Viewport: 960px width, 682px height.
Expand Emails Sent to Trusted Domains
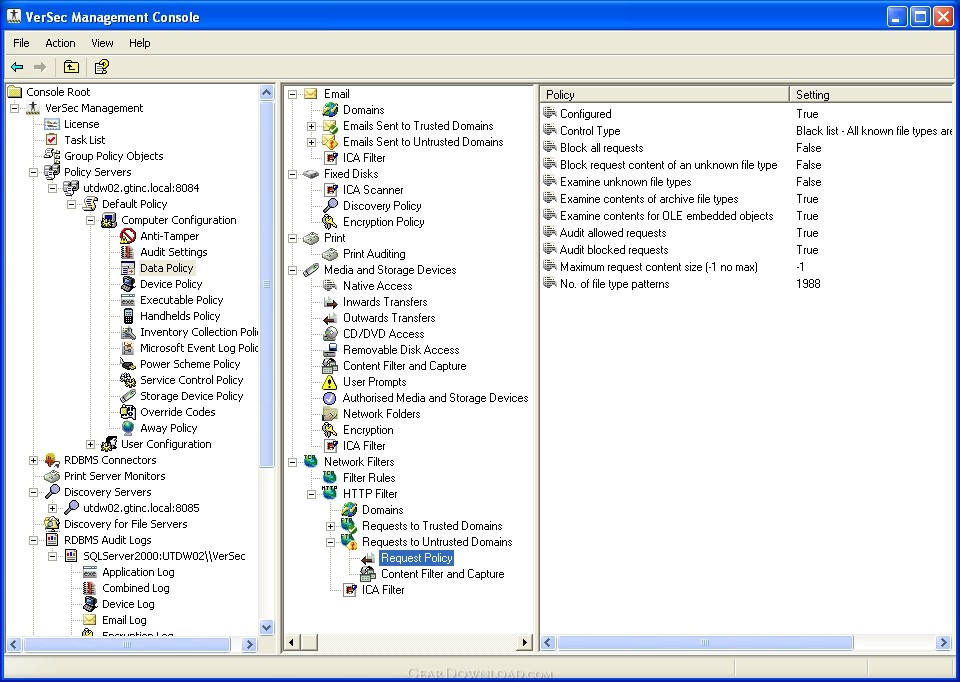311,126
